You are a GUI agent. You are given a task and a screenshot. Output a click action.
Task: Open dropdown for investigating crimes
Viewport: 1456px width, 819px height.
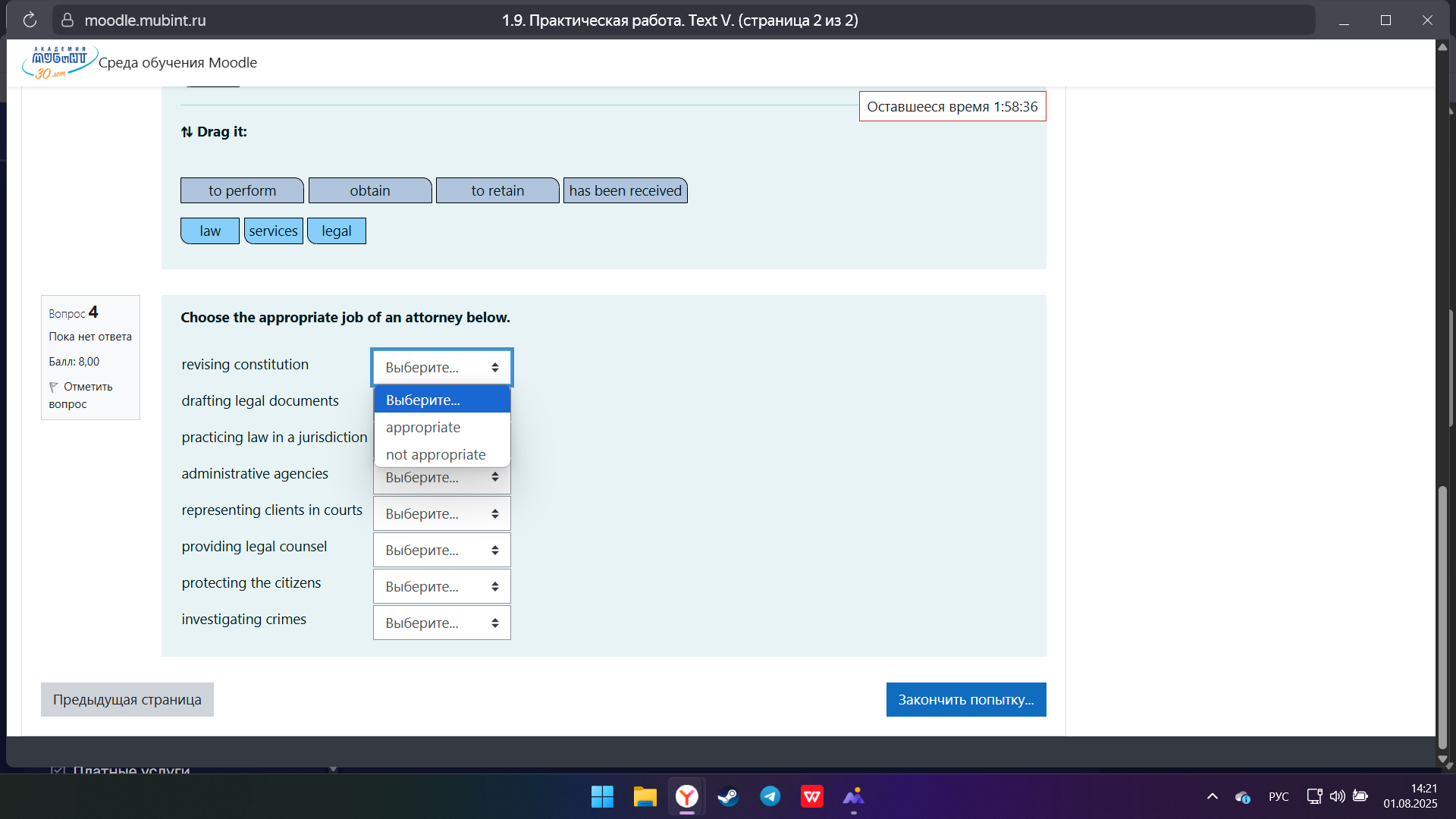point(441,623)
